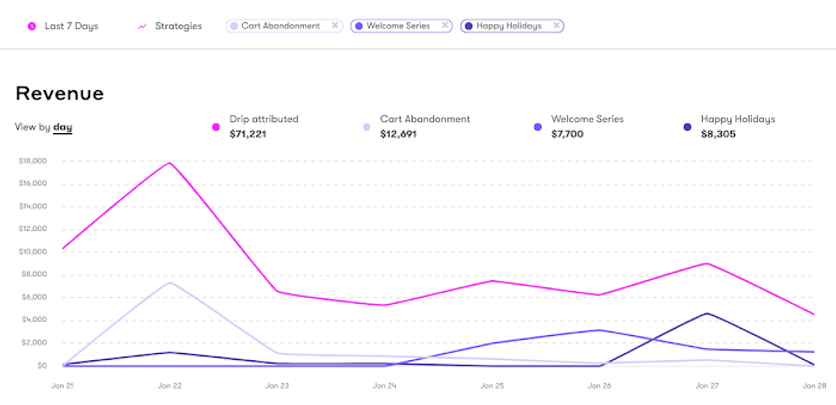Toggle the Welcome Series legend dot
The width and height of the screenshot is (836, 405).
(537, 127)
